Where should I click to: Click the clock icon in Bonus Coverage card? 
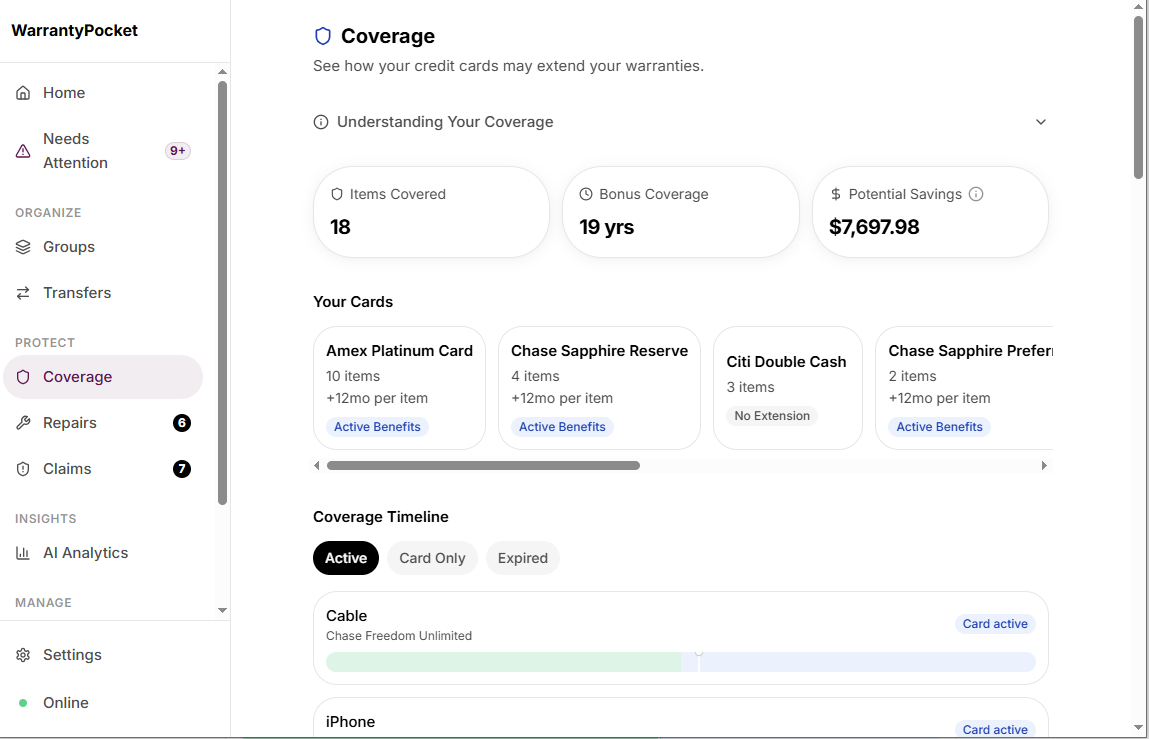click(x=586, y=194)
